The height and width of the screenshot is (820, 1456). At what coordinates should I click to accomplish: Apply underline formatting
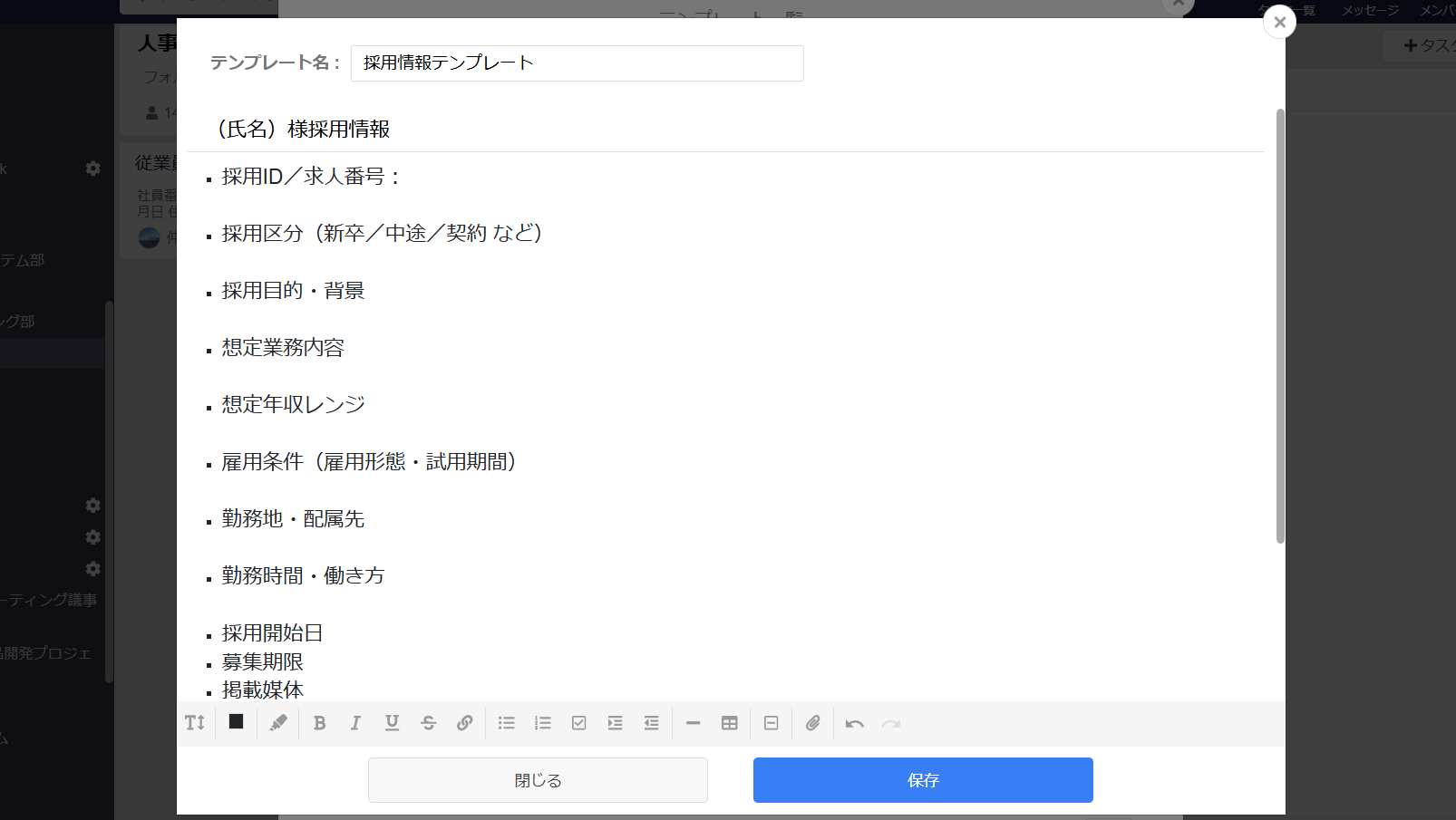point(392,723)
